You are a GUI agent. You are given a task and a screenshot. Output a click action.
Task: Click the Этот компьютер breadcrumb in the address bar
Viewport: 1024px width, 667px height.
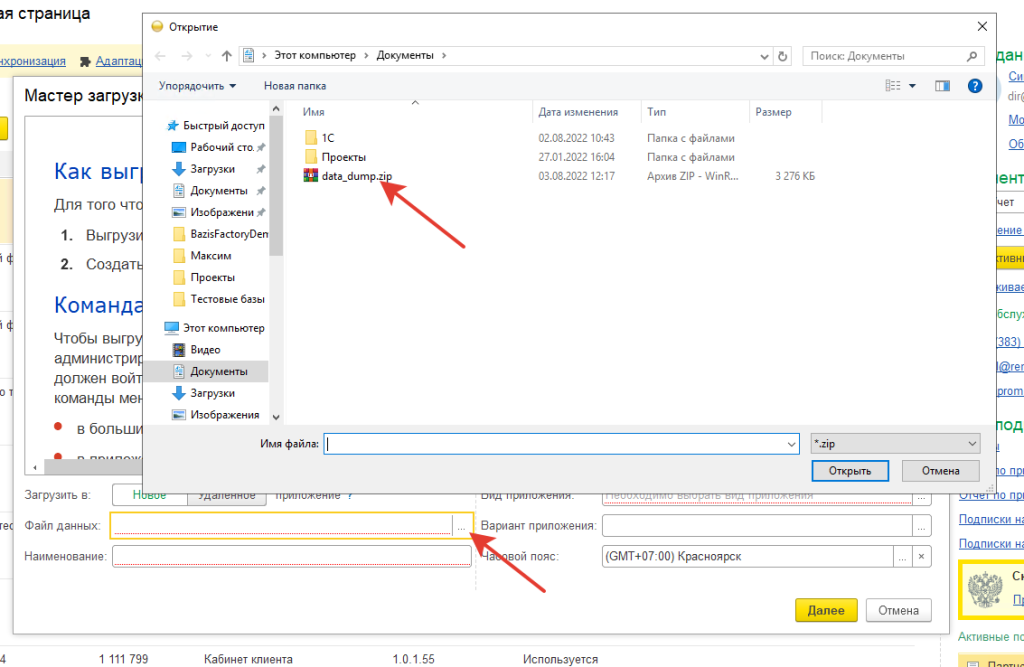click(x=315, y=56)
